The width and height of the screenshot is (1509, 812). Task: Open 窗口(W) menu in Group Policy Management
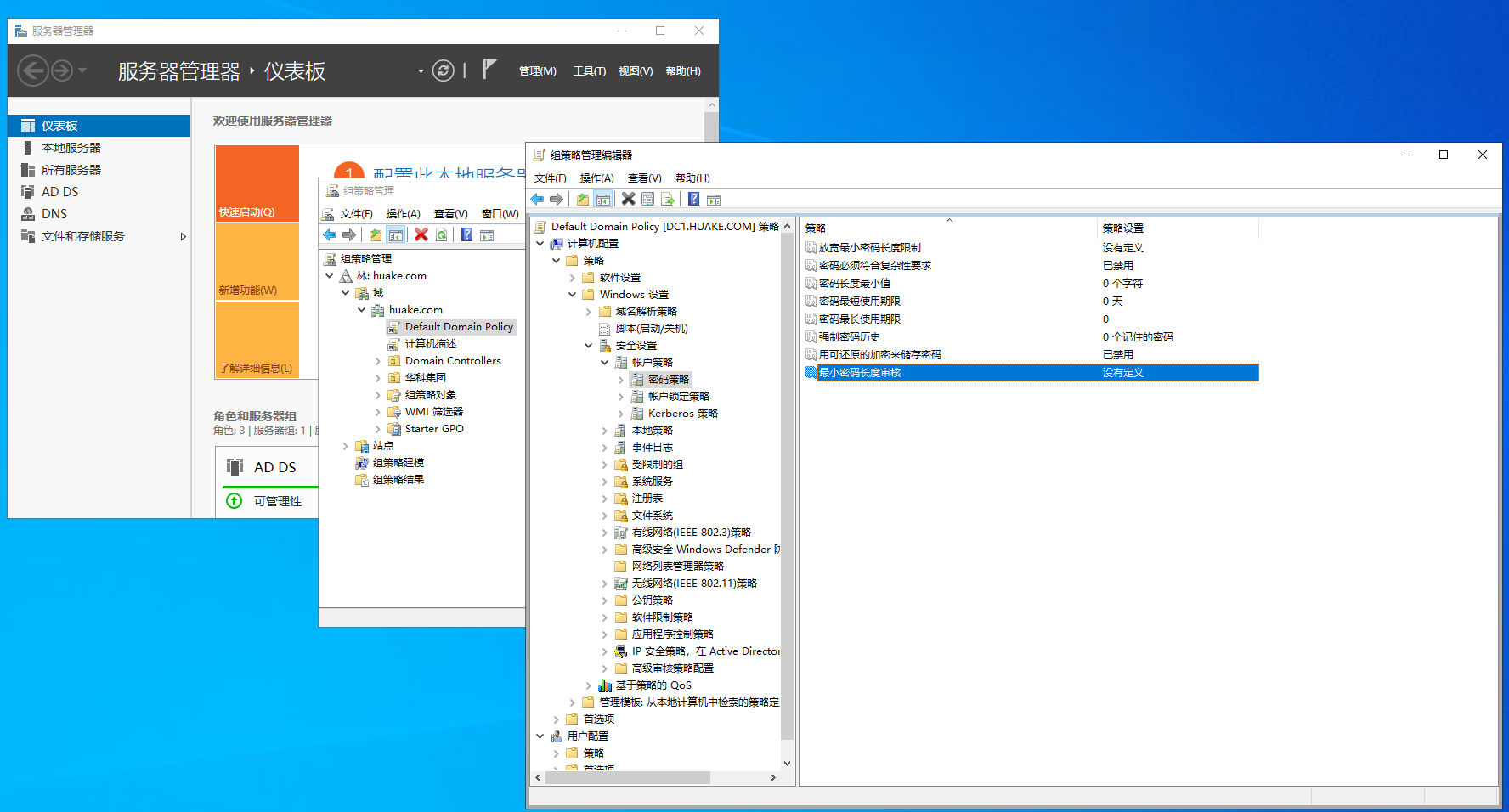point(500,214)
